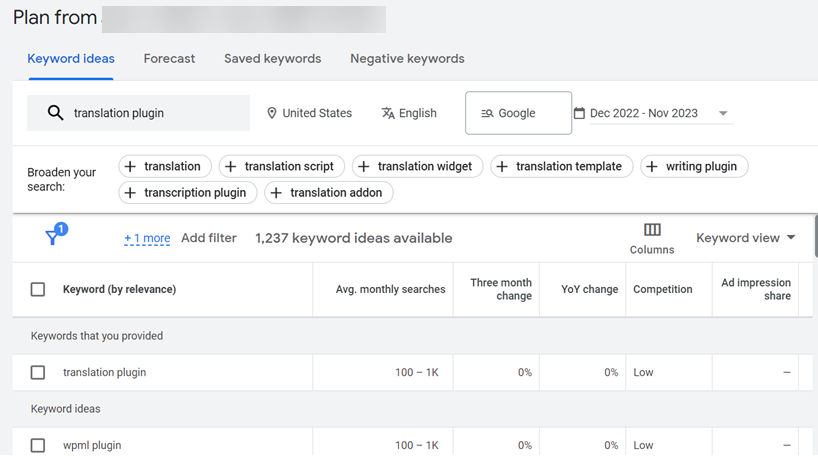Open the Columns icon
Screen dimensions: 818x456
652,230
